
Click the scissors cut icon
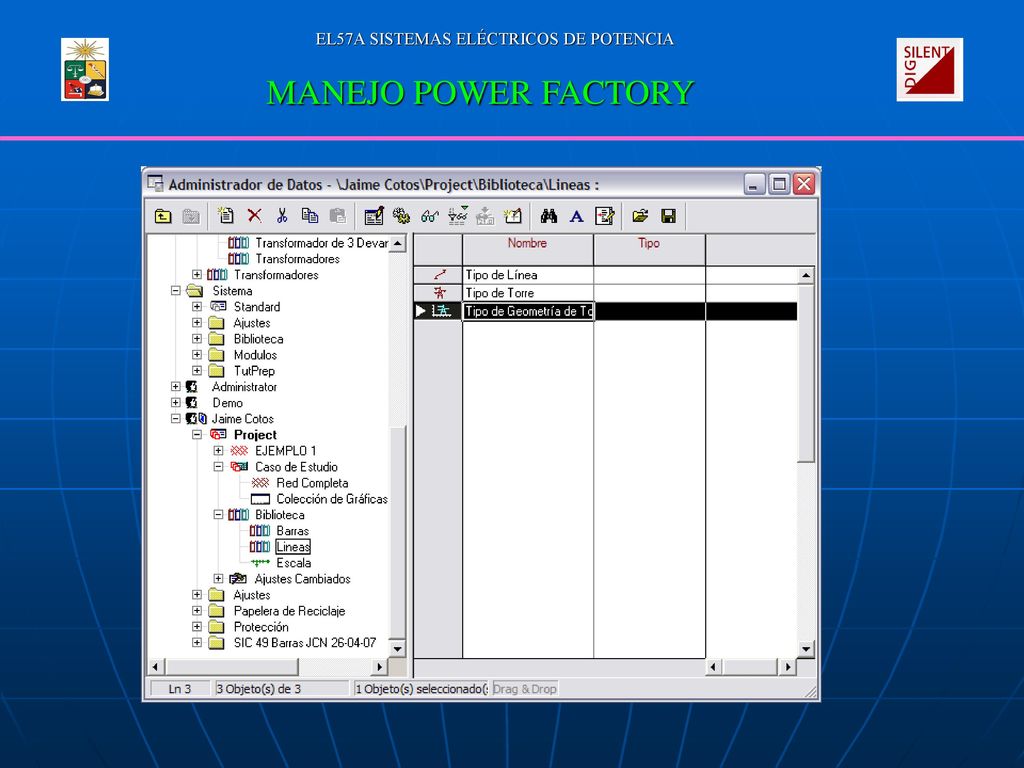(282, 216)
